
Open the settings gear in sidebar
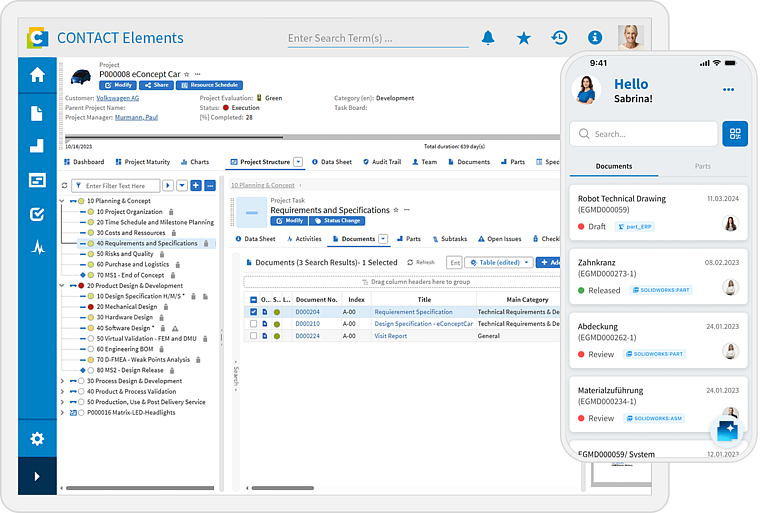(37, 439)
